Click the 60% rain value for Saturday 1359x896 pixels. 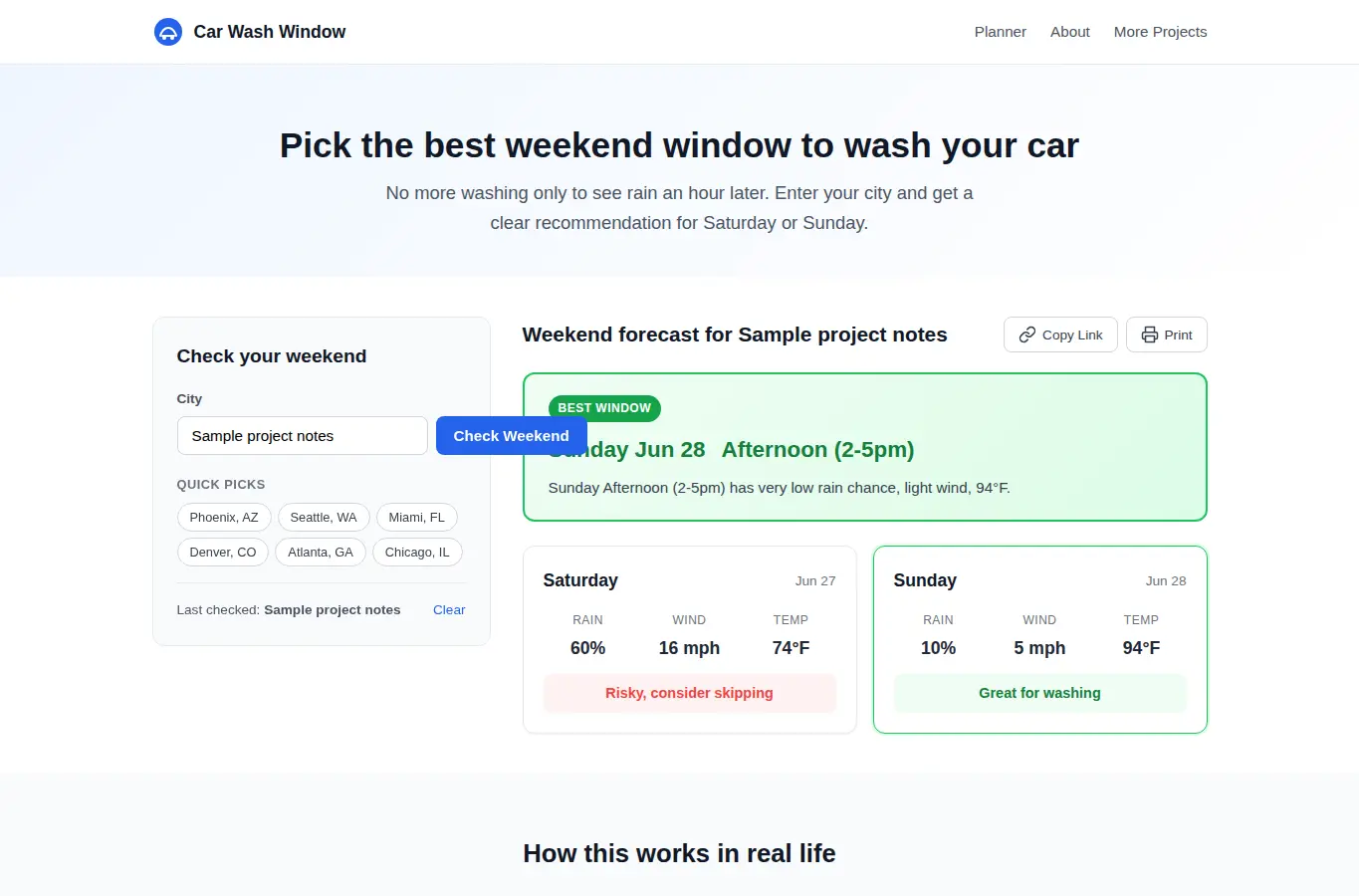(587, 648)
